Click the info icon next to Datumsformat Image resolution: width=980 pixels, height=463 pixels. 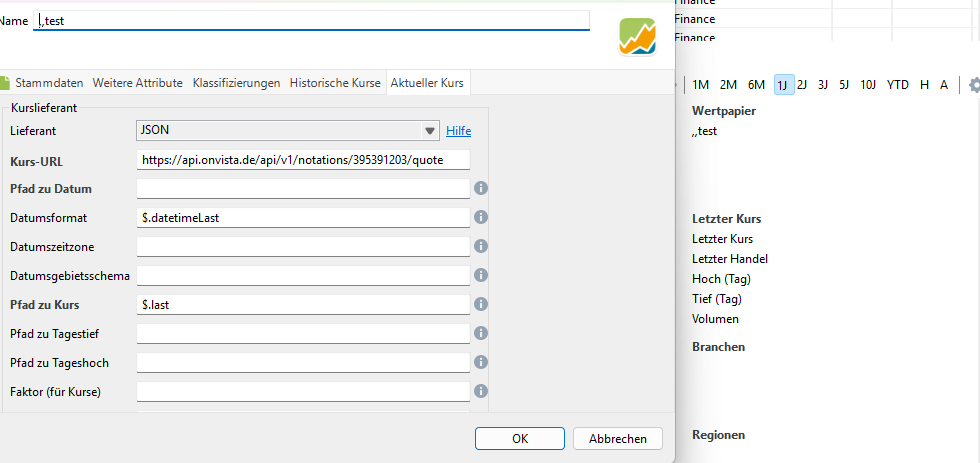[x=481, y=217]
